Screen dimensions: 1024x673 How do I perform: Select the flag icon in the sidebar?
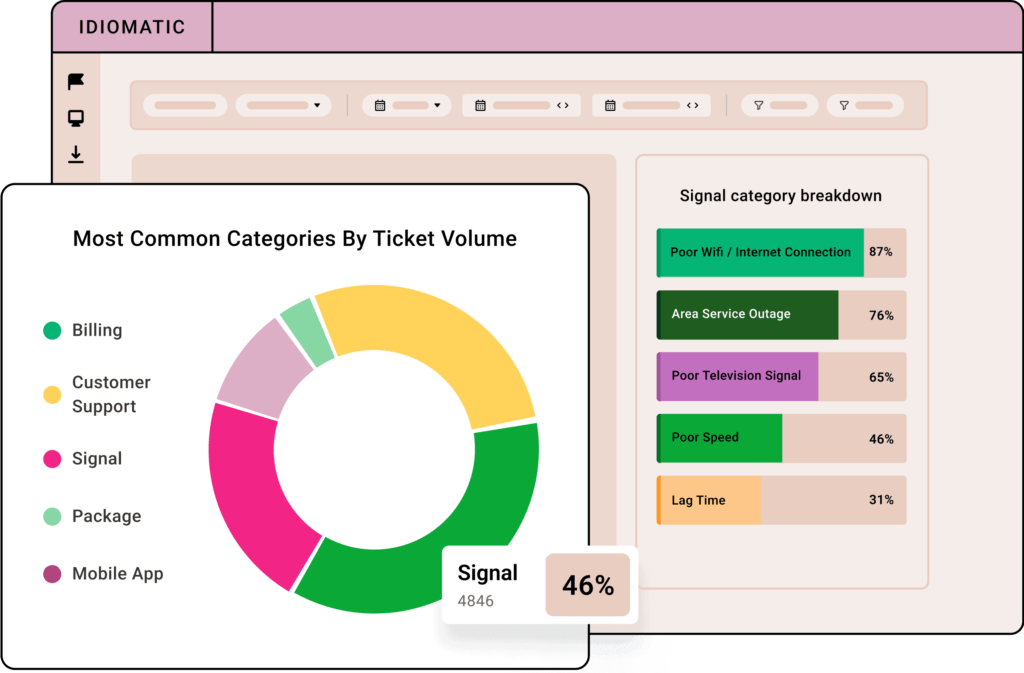76,81
